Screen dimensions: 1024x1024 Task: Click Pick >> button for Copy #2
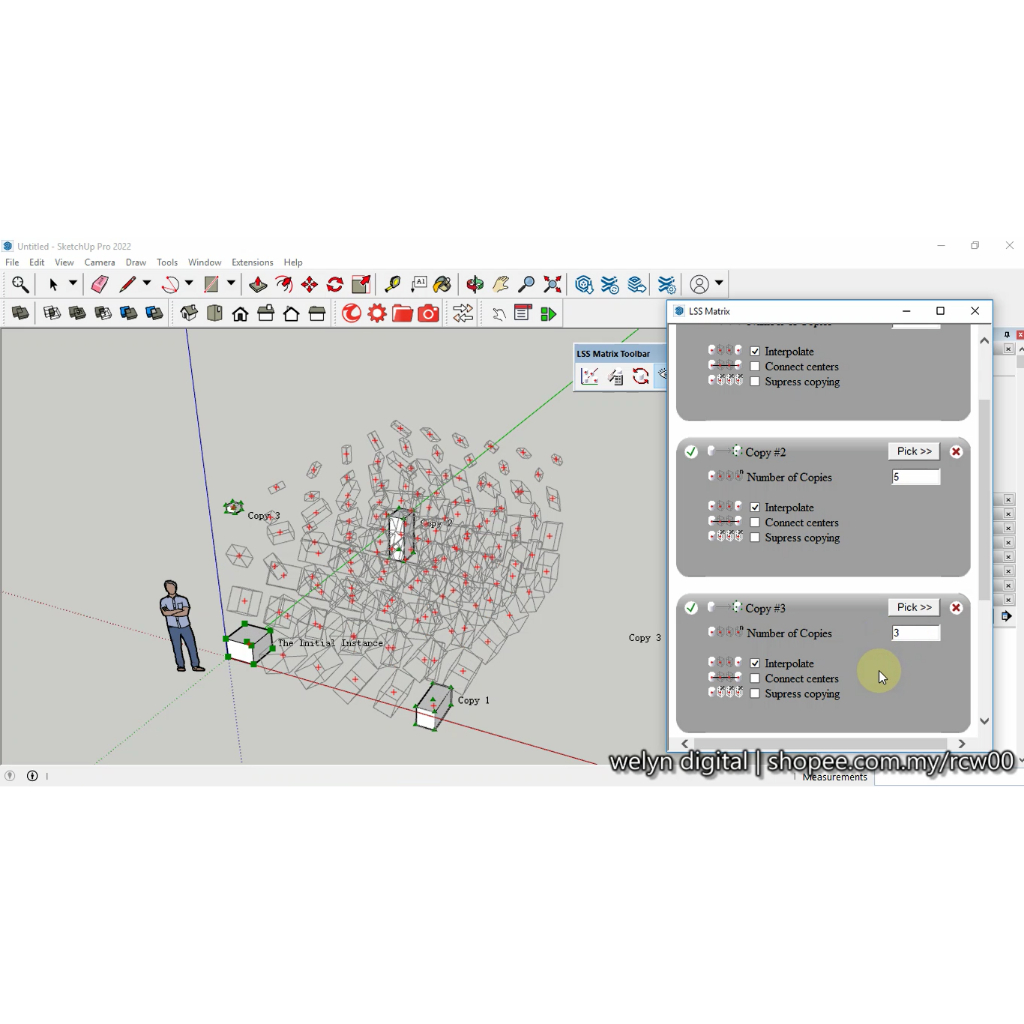(914, 452)
